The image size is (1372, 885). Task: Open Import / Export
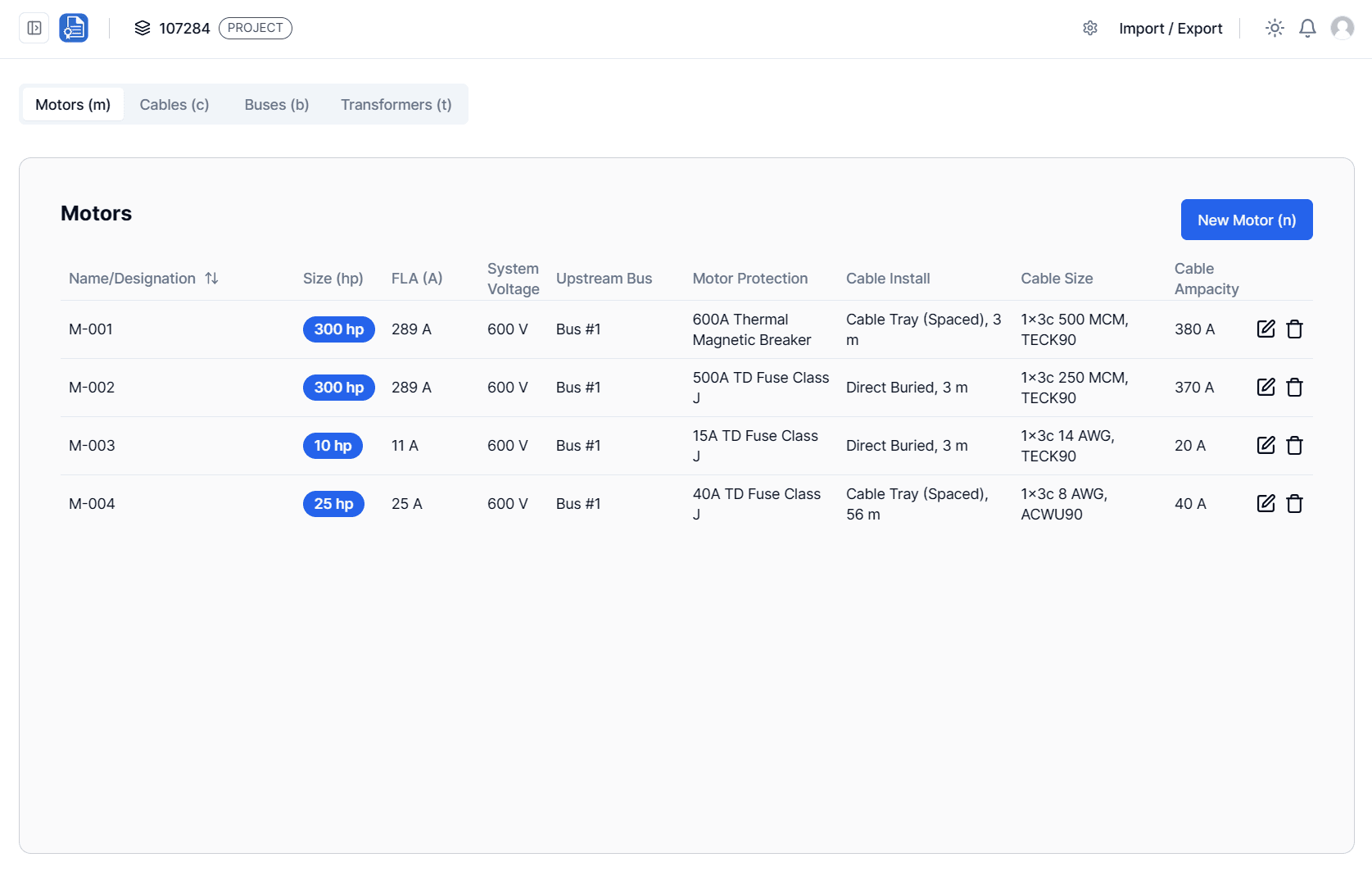(1171, 29)
